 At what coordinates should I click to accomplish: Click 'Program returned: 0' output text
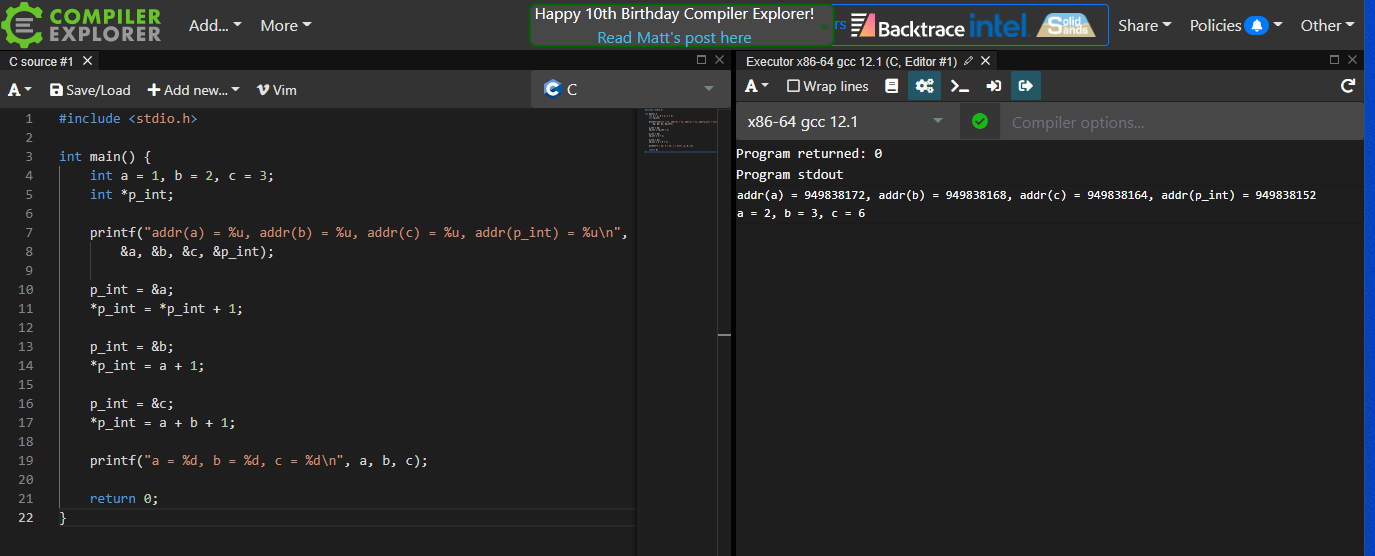pos(809,154)
